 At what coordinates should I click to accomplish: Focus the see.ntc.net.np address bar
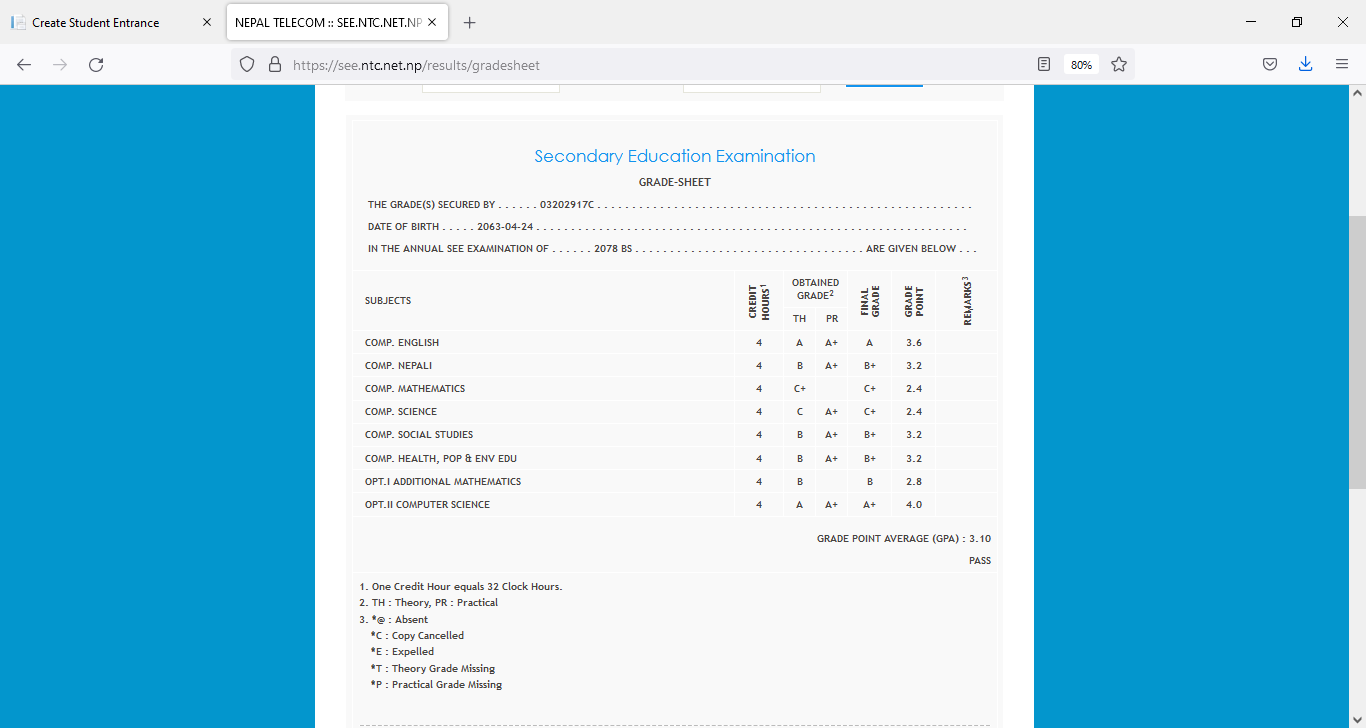(x=650, y=64)
